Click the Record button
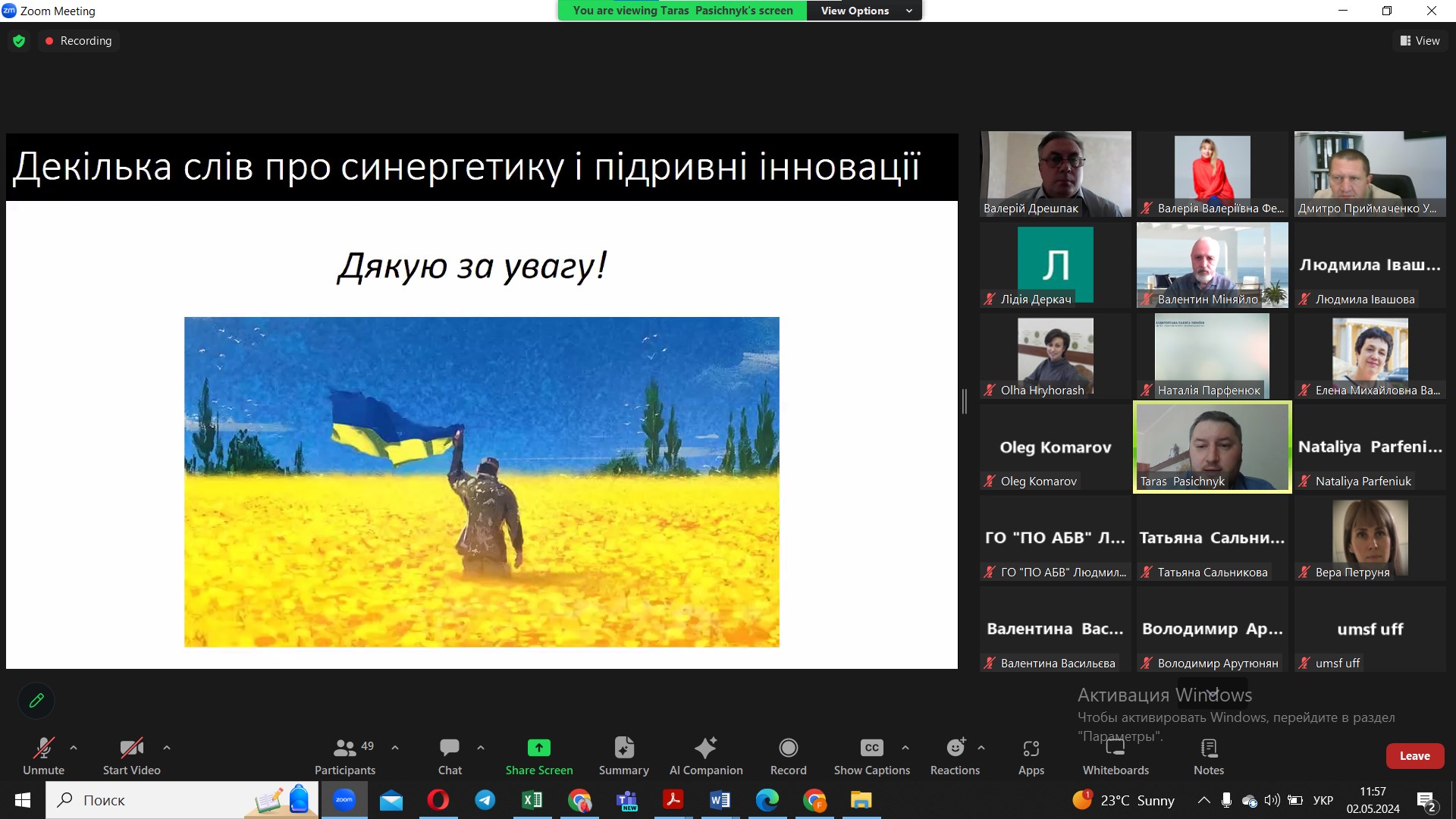Image resolution: width=1456 pixels, height=819 pixels. coord(789,756)
